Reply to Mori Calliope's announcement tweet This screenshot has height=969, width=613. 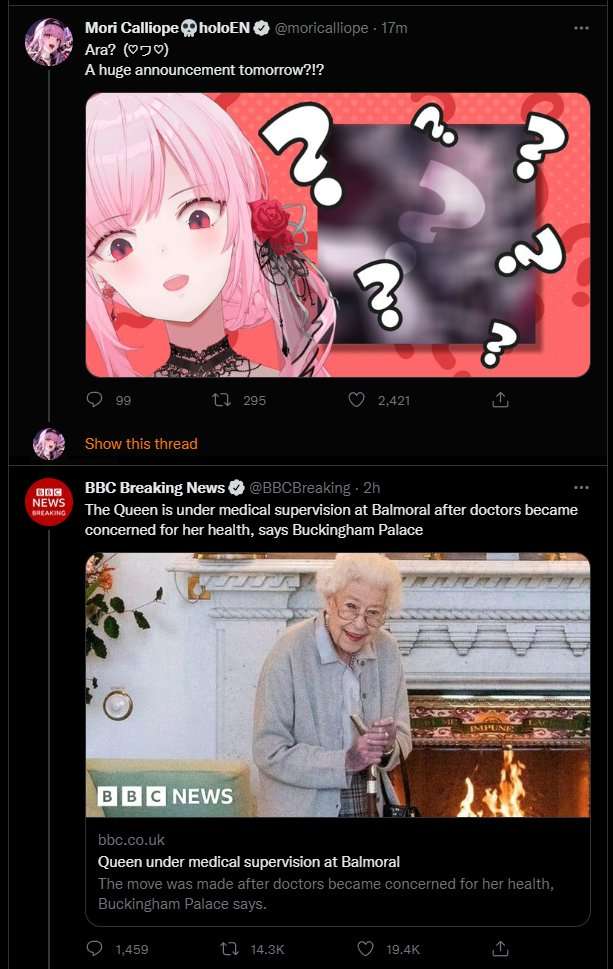coord(94,399)
